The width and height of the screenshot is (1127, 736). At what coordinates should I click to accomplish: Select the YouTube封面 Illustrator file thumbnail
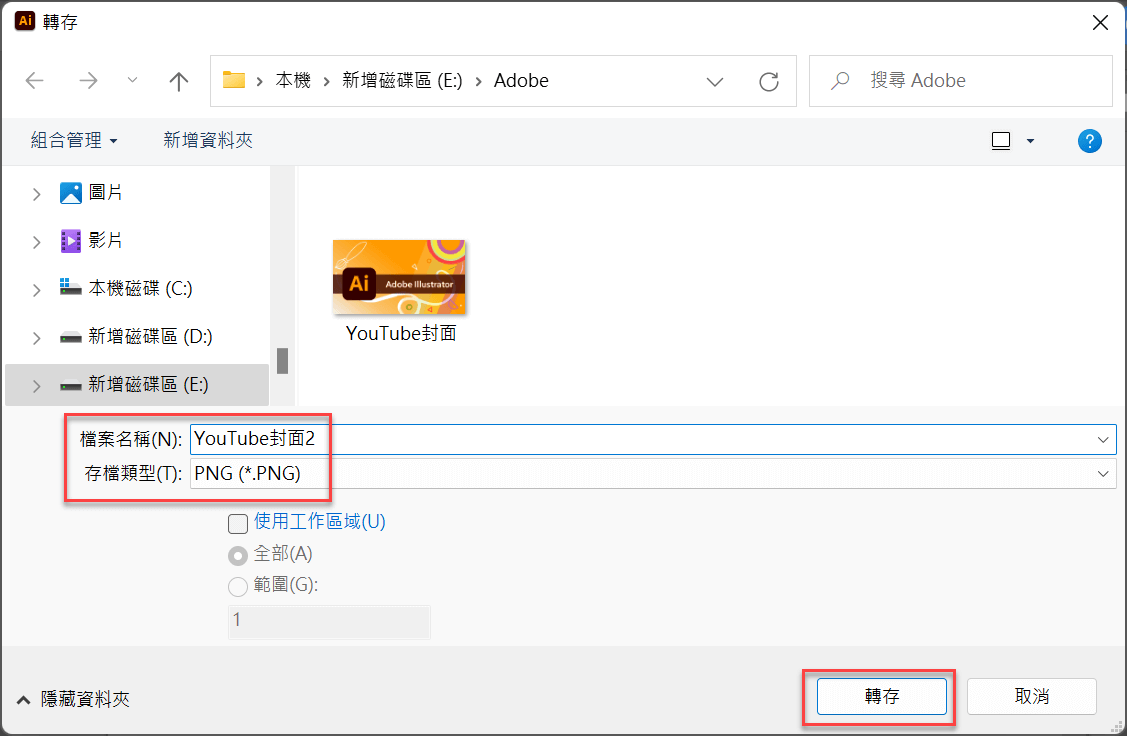pos(399,277)
